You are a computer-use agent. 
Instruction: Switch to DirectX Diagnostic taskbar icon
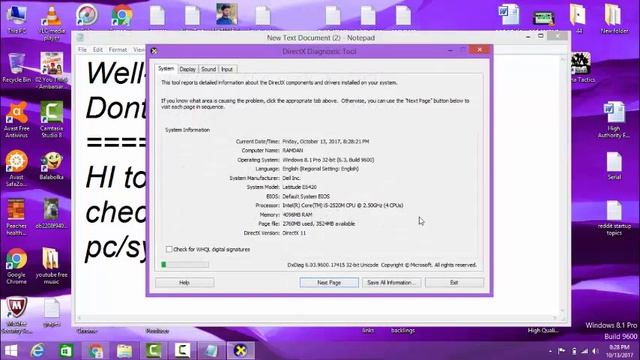(x=240, y=351)
